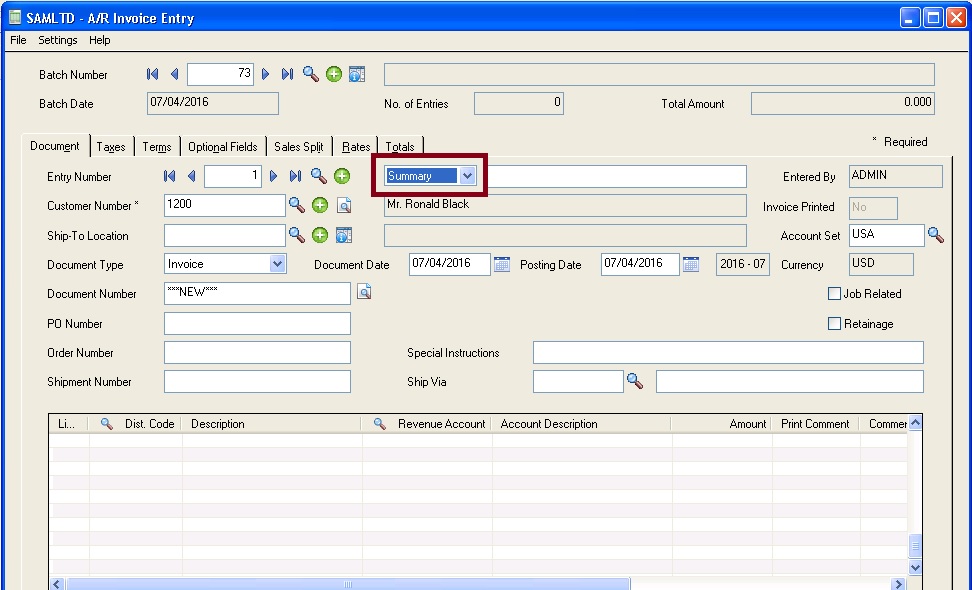The image size is (972, 590).
Task: Go to first batch using Batch Number navigator
Action: pos(152,74)
